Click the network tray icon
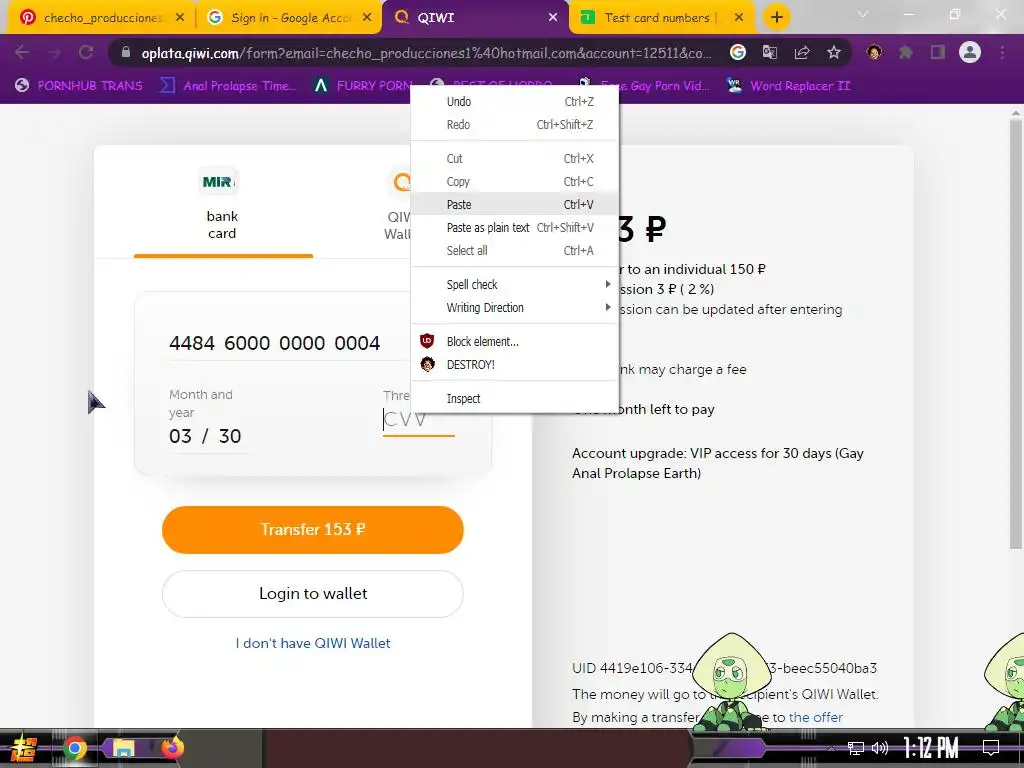1024x768 pixels. pos(856,748)
